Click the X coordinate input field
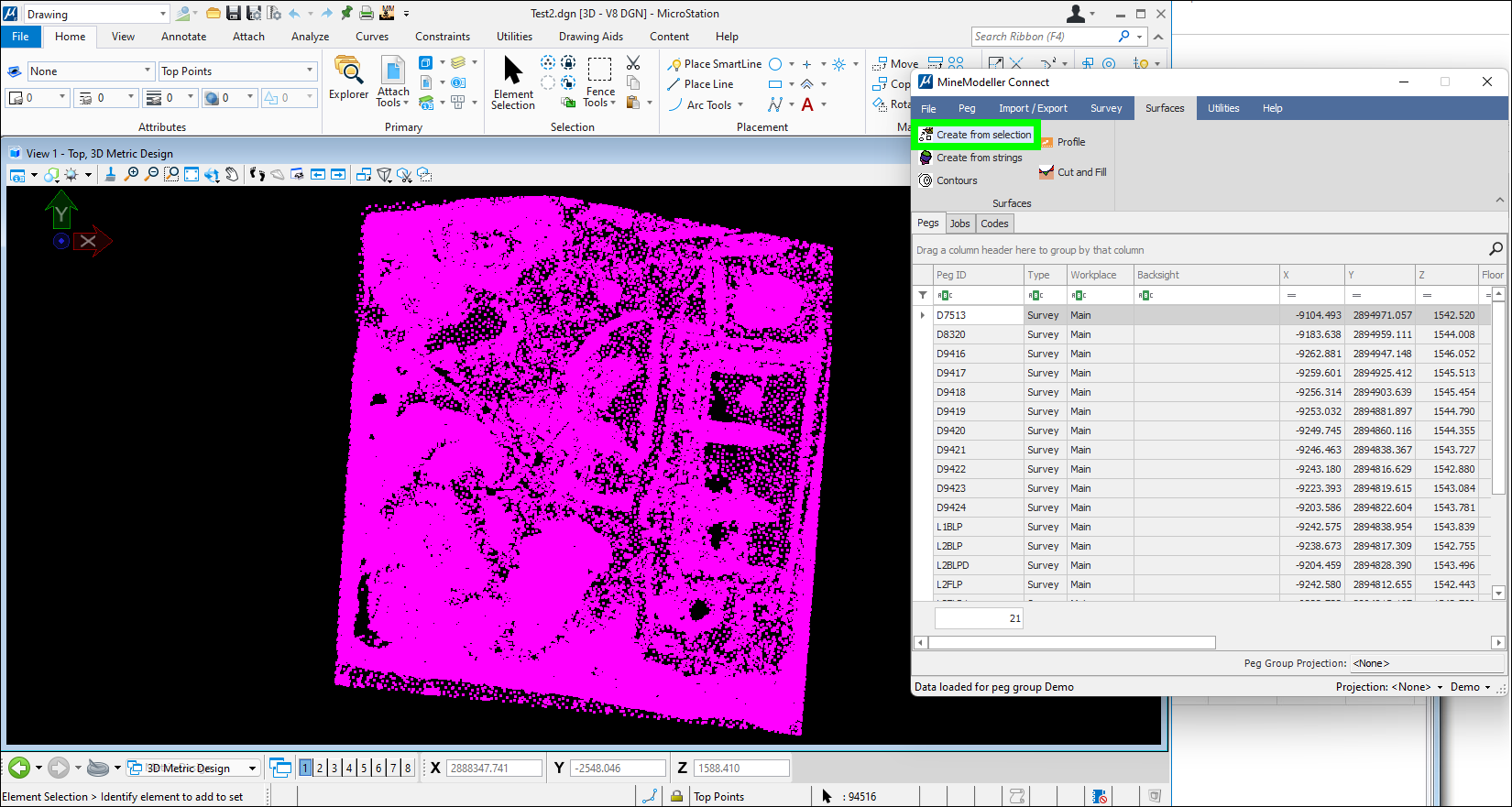This screenshot has height=807, width=1512. coord(494,768)
